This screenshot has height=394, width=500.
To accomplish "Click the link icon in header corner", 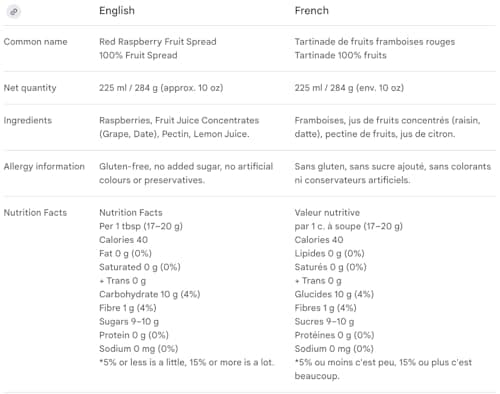I will tap(14, 12).
